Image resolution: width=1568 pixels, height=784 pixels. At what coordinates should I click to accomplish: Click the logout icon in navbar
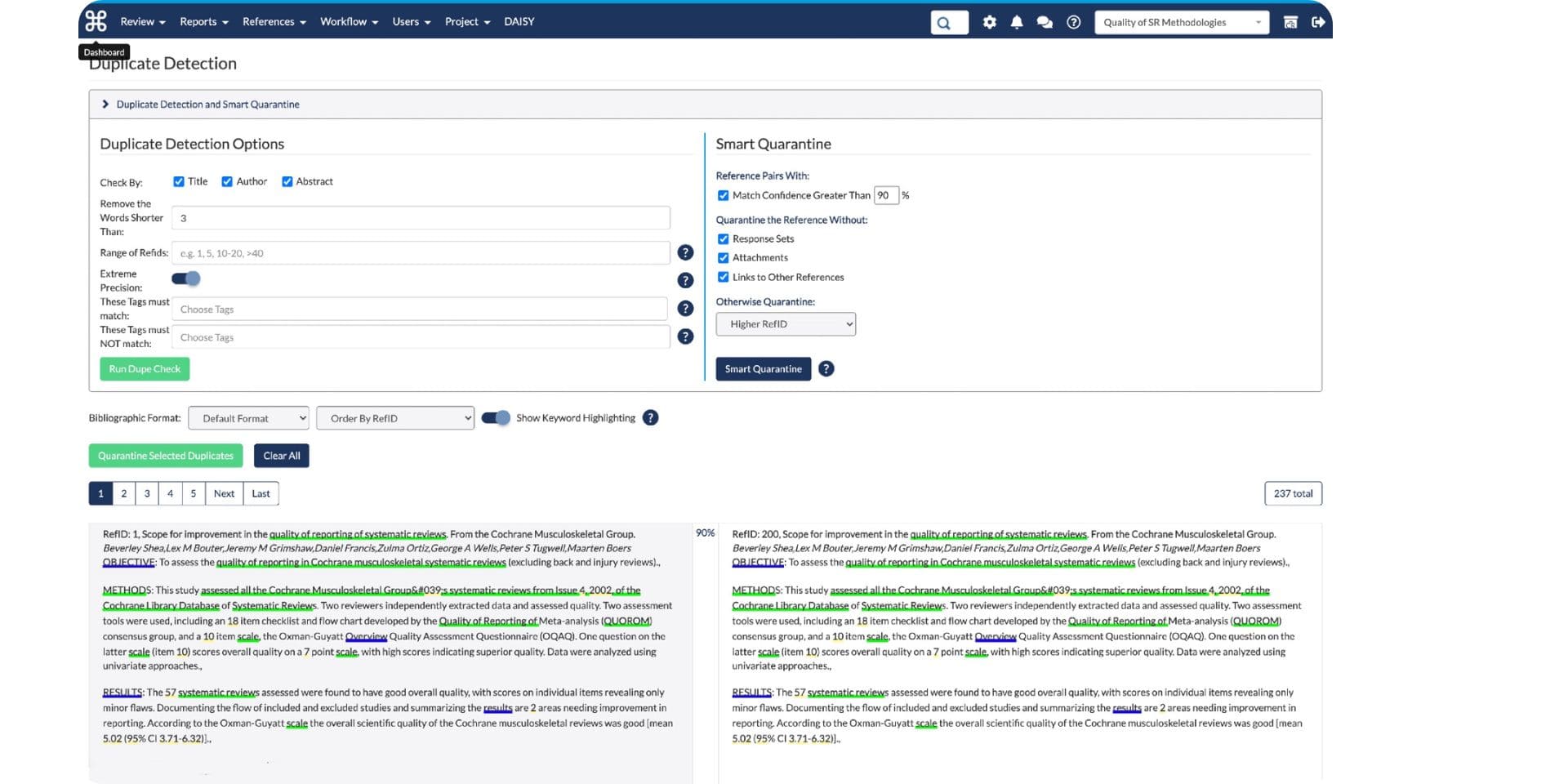[x=1317, y=22]
